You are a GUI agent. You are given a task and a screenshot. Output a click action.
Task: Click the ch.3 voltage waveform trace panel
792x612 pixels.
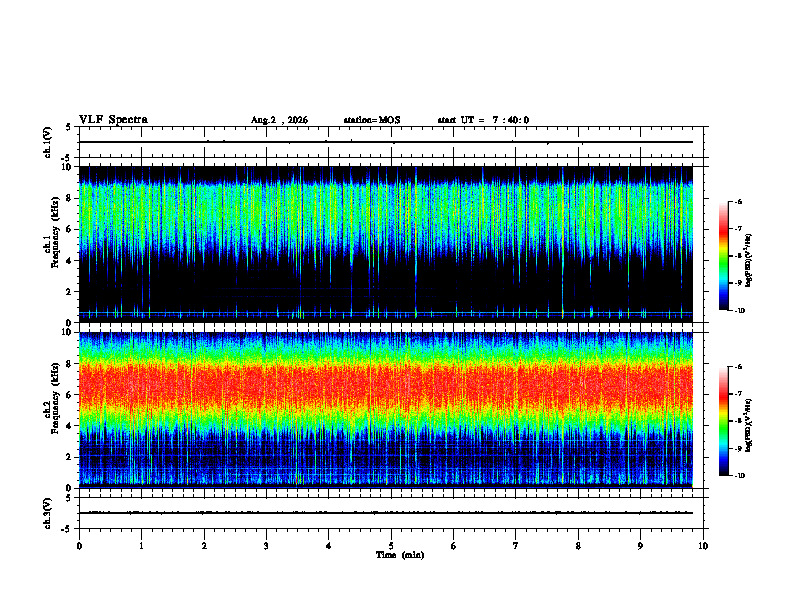[x=391, y=513]
